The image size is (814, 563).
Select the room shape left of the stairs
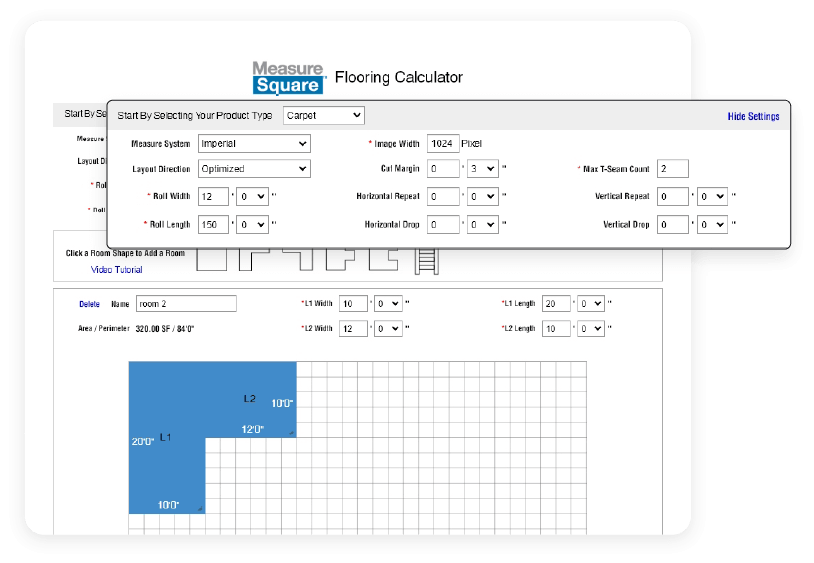tap(385, 259)
